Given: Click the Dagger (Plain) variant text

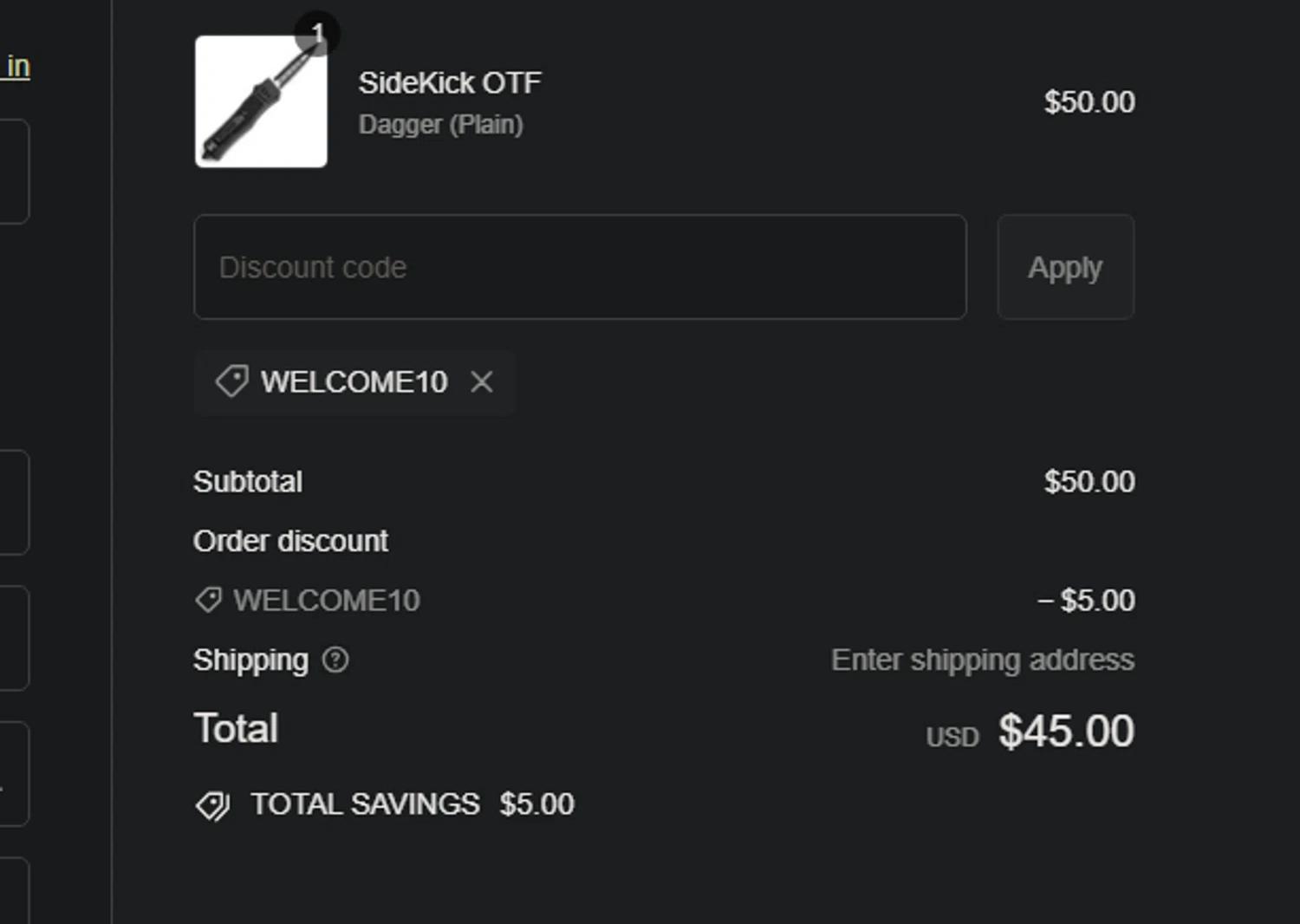Looking at the screenshot, I should [x=440, y=125].
